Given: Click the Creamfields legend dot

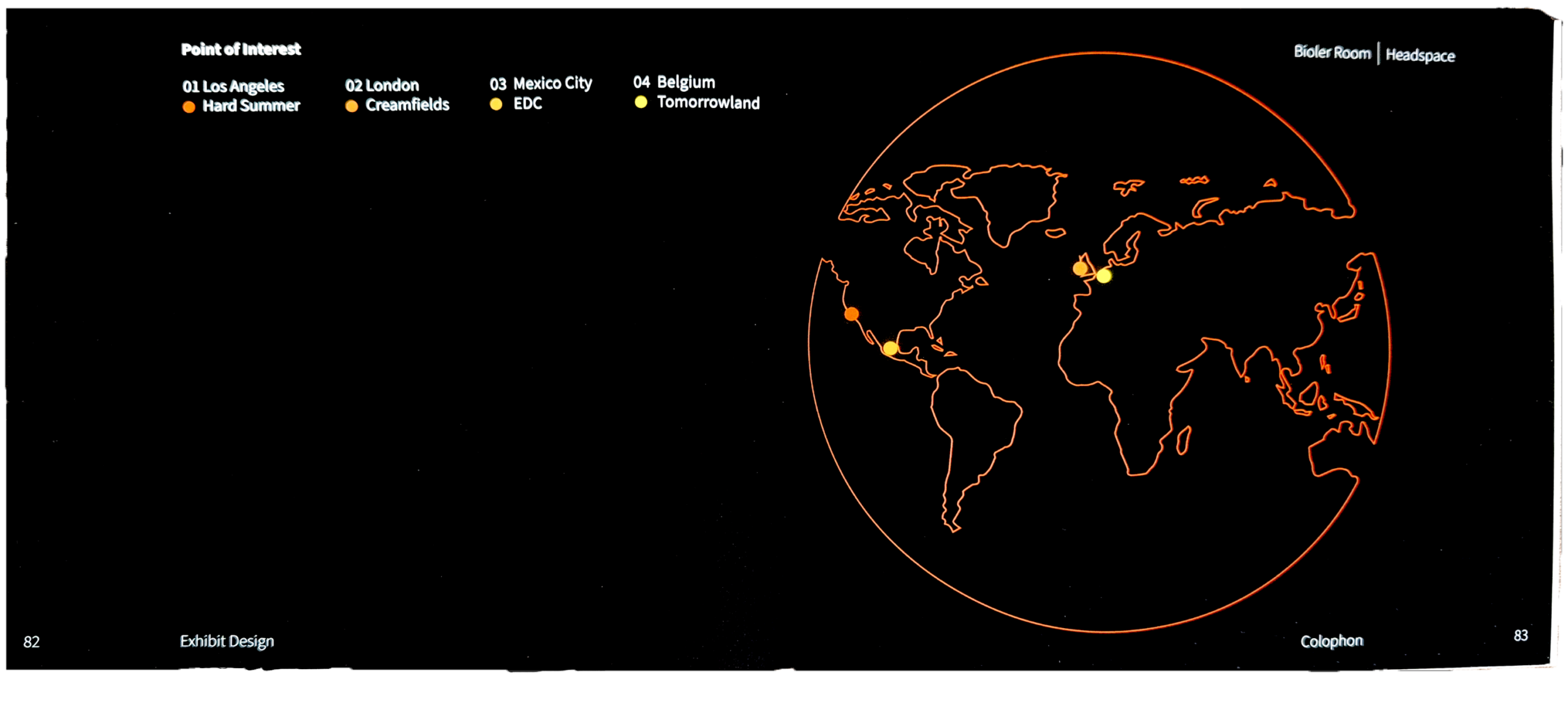Looking at the screenshot, I should [x=352, y=106].
